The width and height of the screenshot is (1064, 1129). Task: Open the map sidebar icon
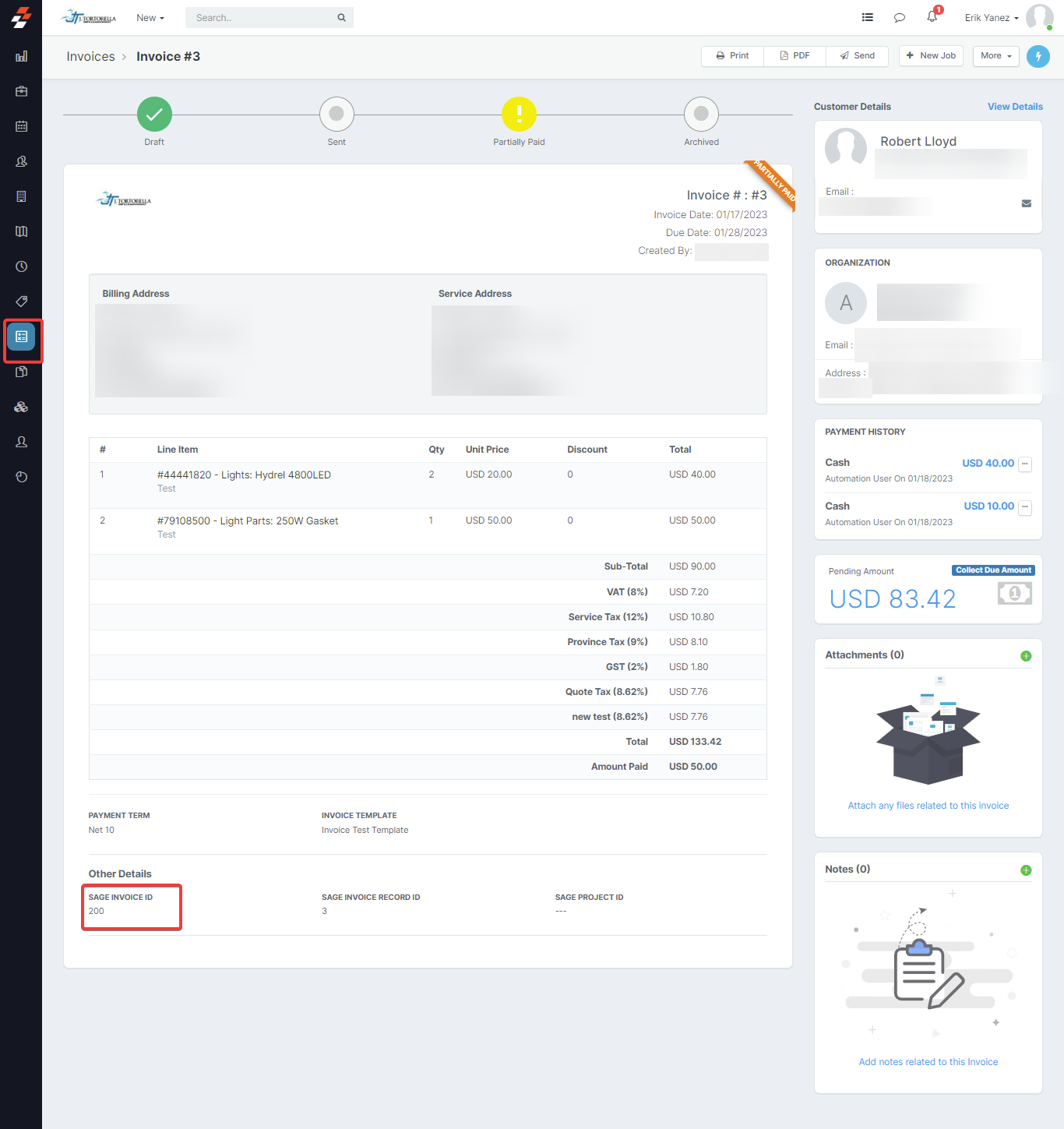(x=21, y=231)
